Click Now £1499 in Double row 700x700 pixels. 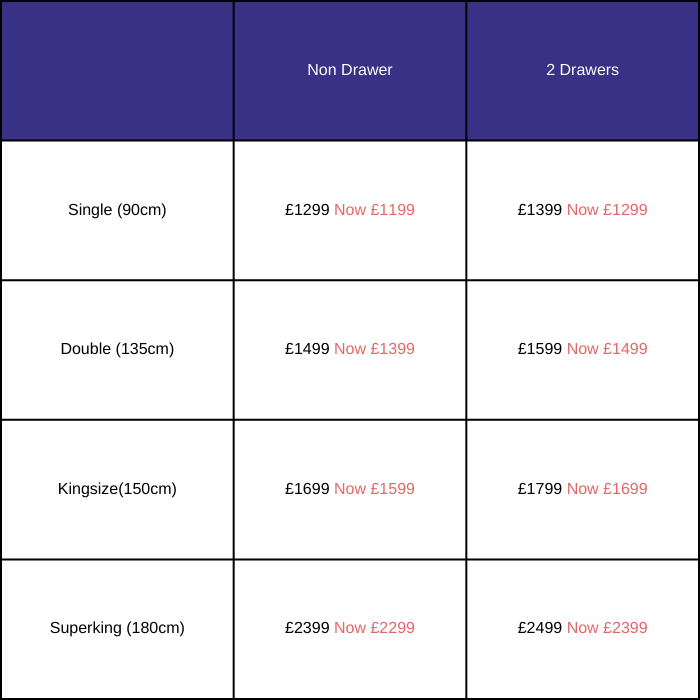point(607,349)
